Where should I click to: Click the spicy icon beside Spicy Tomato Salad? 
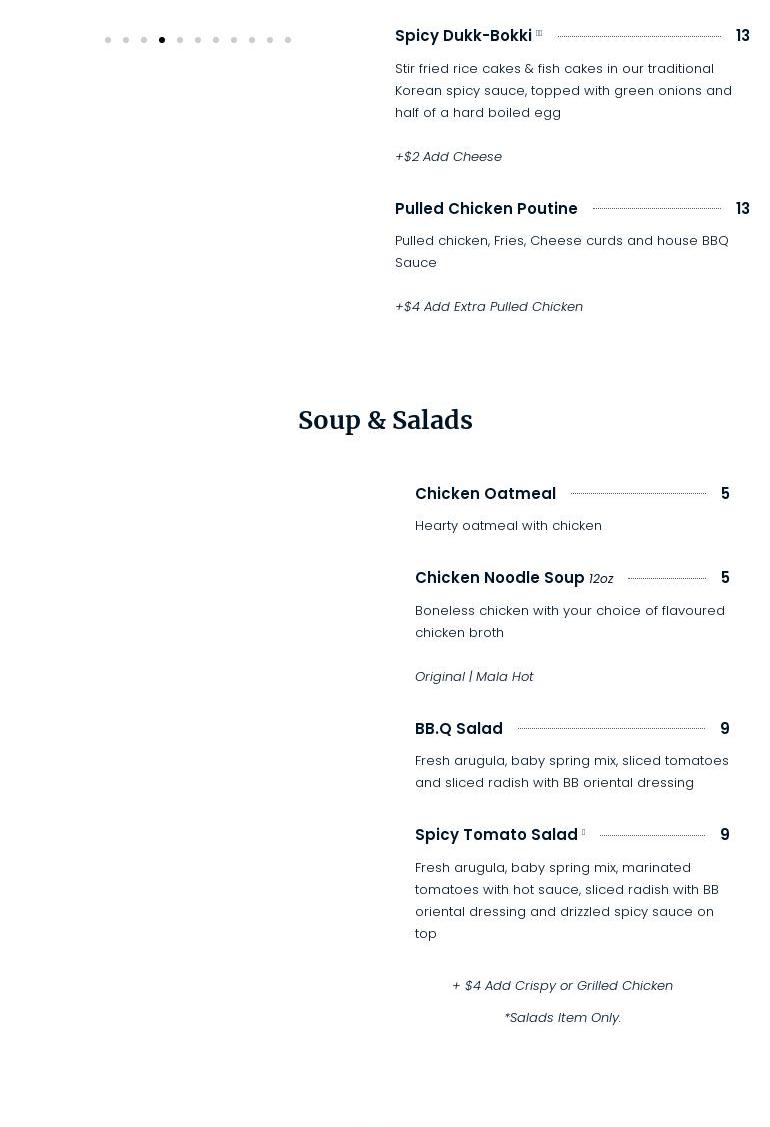point(583,833)
